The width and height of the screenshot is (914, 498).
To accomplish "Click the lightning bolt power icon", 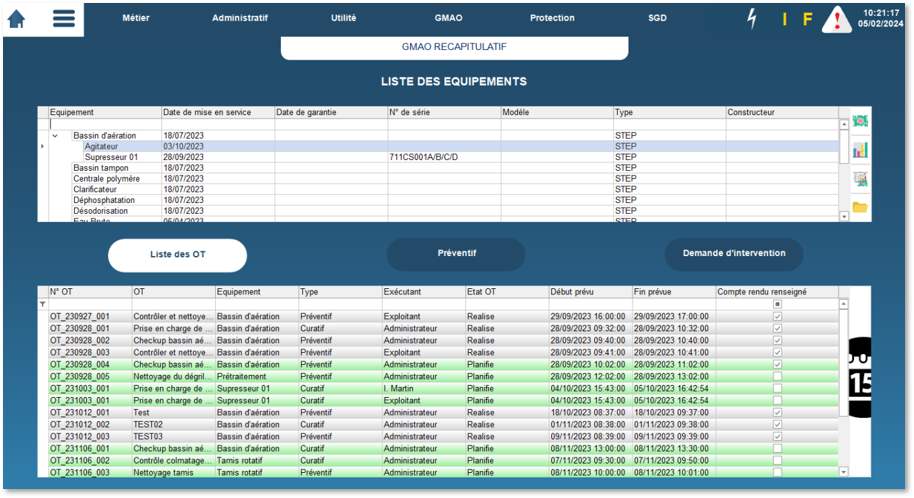I will (x=752, y=19).
